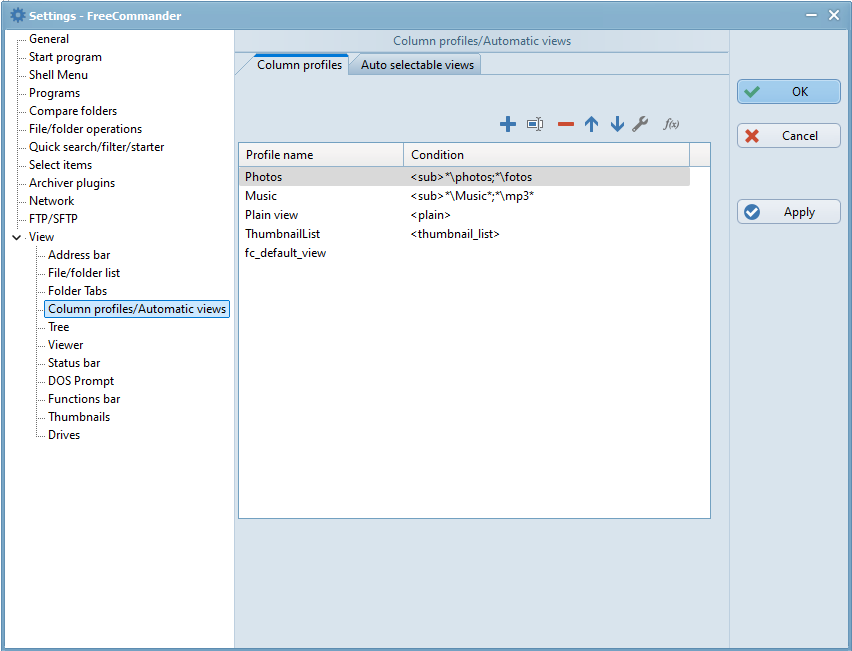Select DOS Prompt settings
This screenshot has height=651, width=852.
80,381
